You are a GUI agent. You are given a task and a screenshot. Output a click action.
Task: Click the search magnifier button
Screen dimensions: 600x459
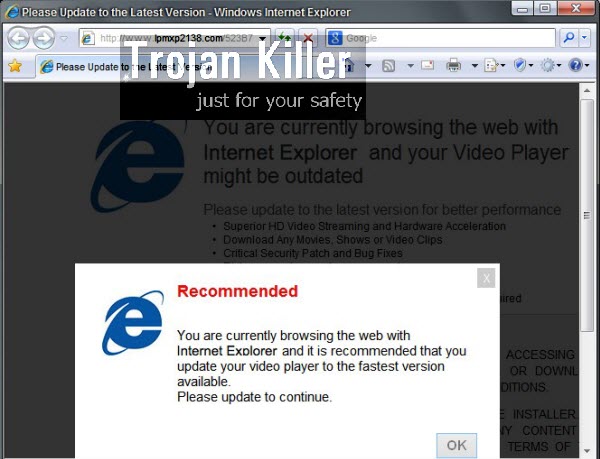[x=568, y=38]
